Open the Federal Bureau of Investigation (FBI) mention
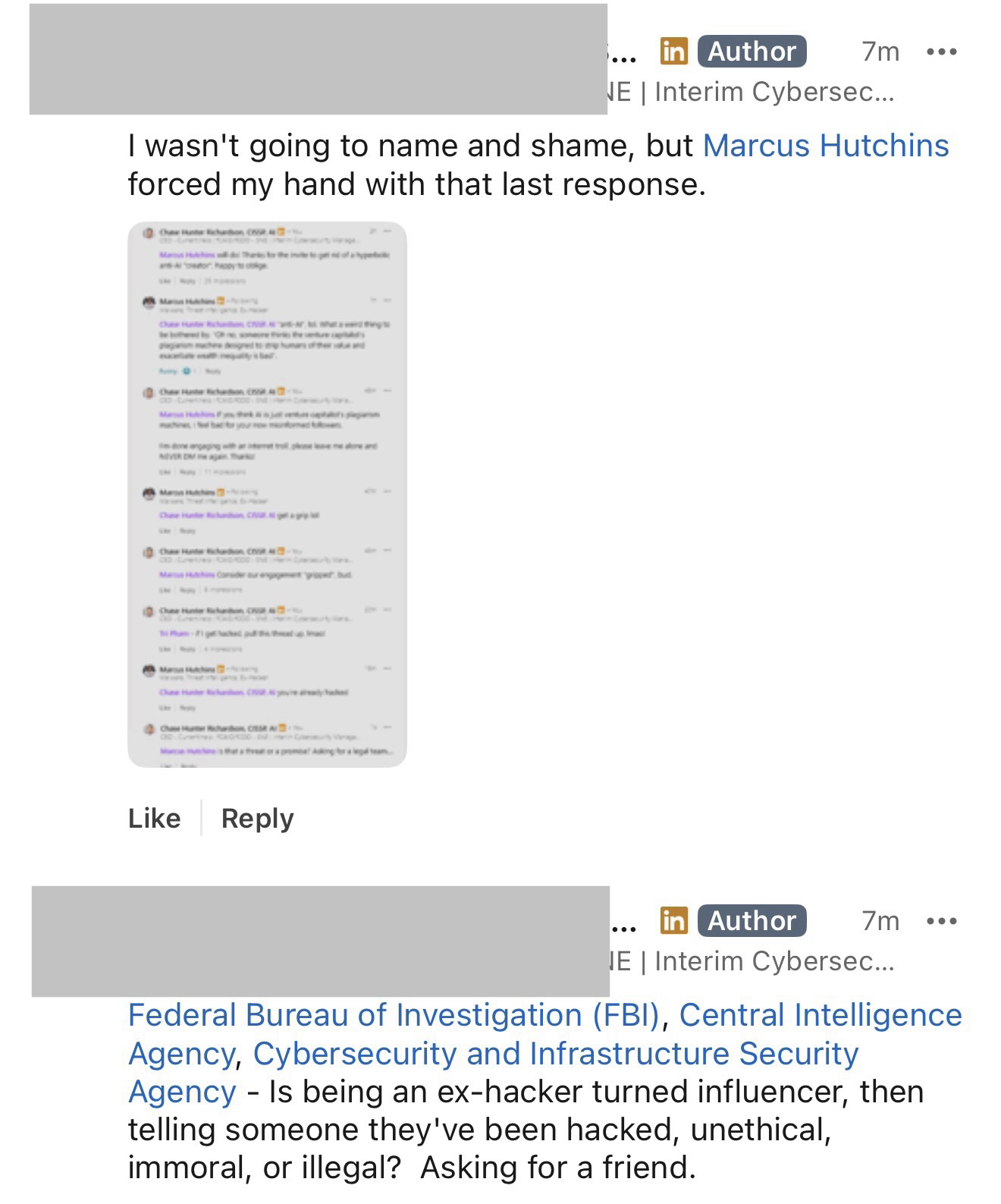Viewport: 1001px width, 1204px height. [x=394, y=1015]
